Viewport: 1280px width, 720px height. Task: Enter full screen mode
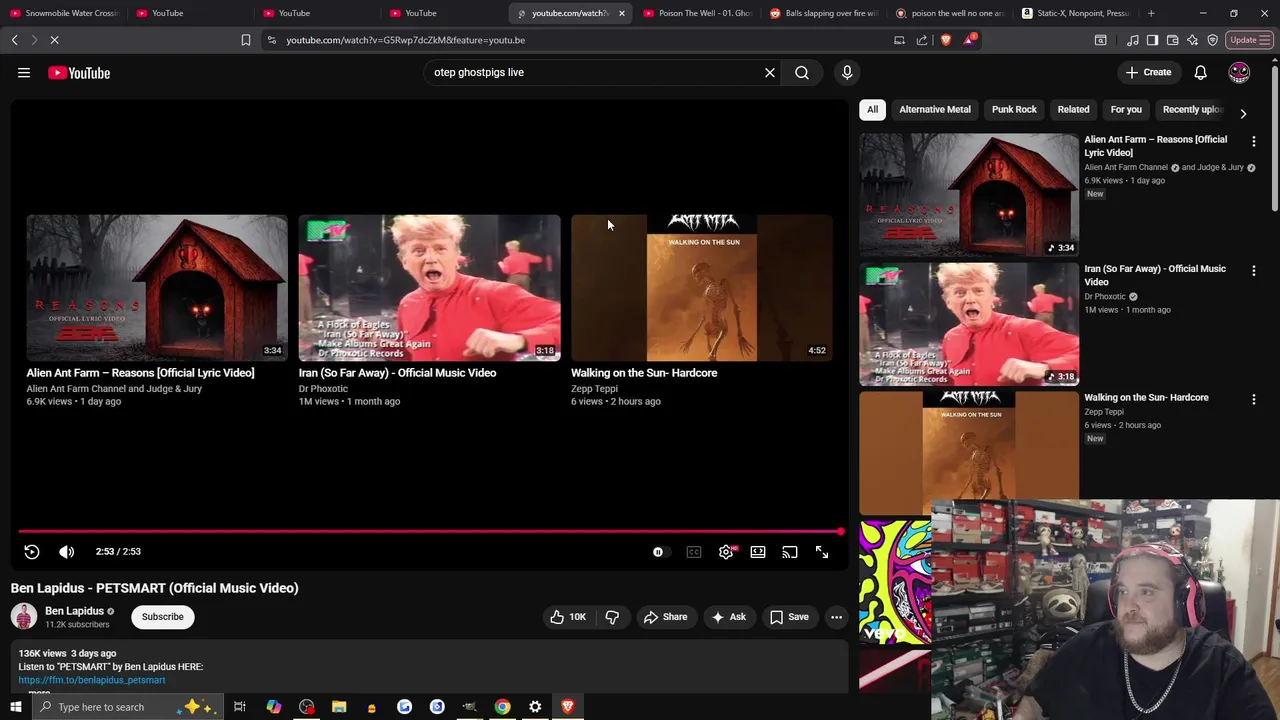pos(822,552)
